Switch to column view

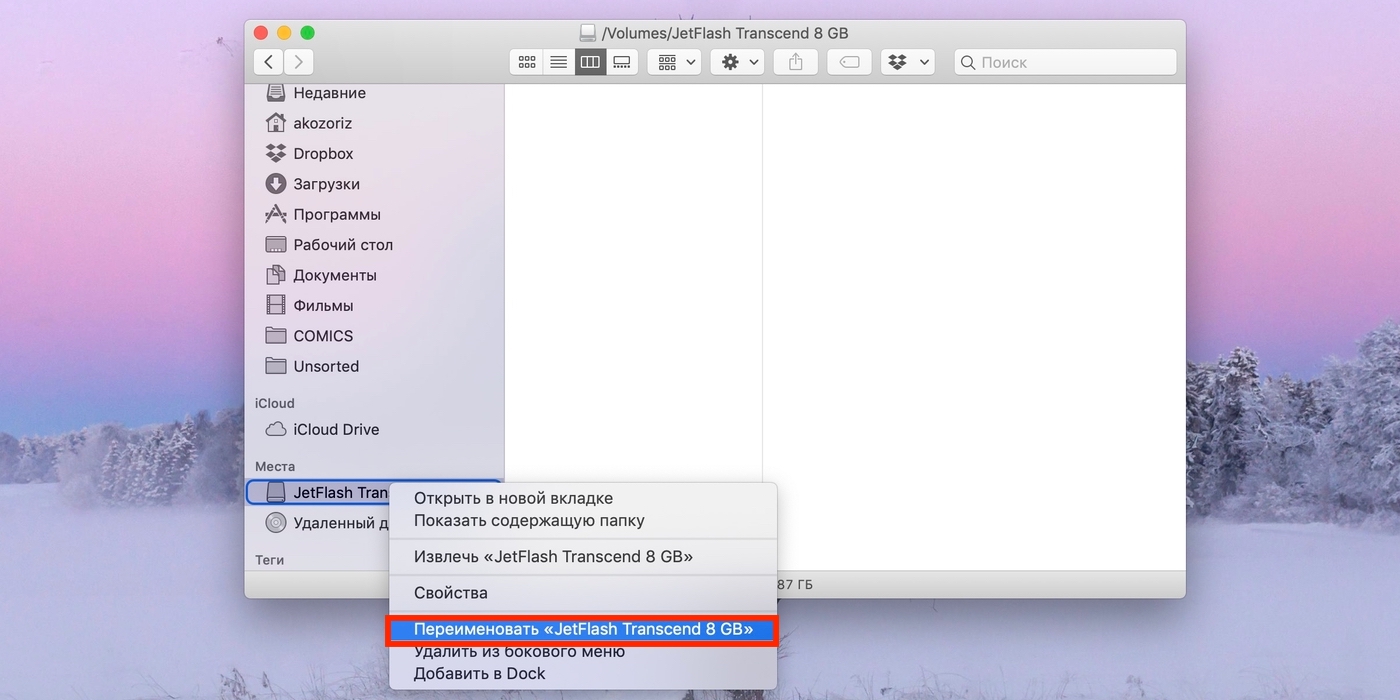point(590,62)
